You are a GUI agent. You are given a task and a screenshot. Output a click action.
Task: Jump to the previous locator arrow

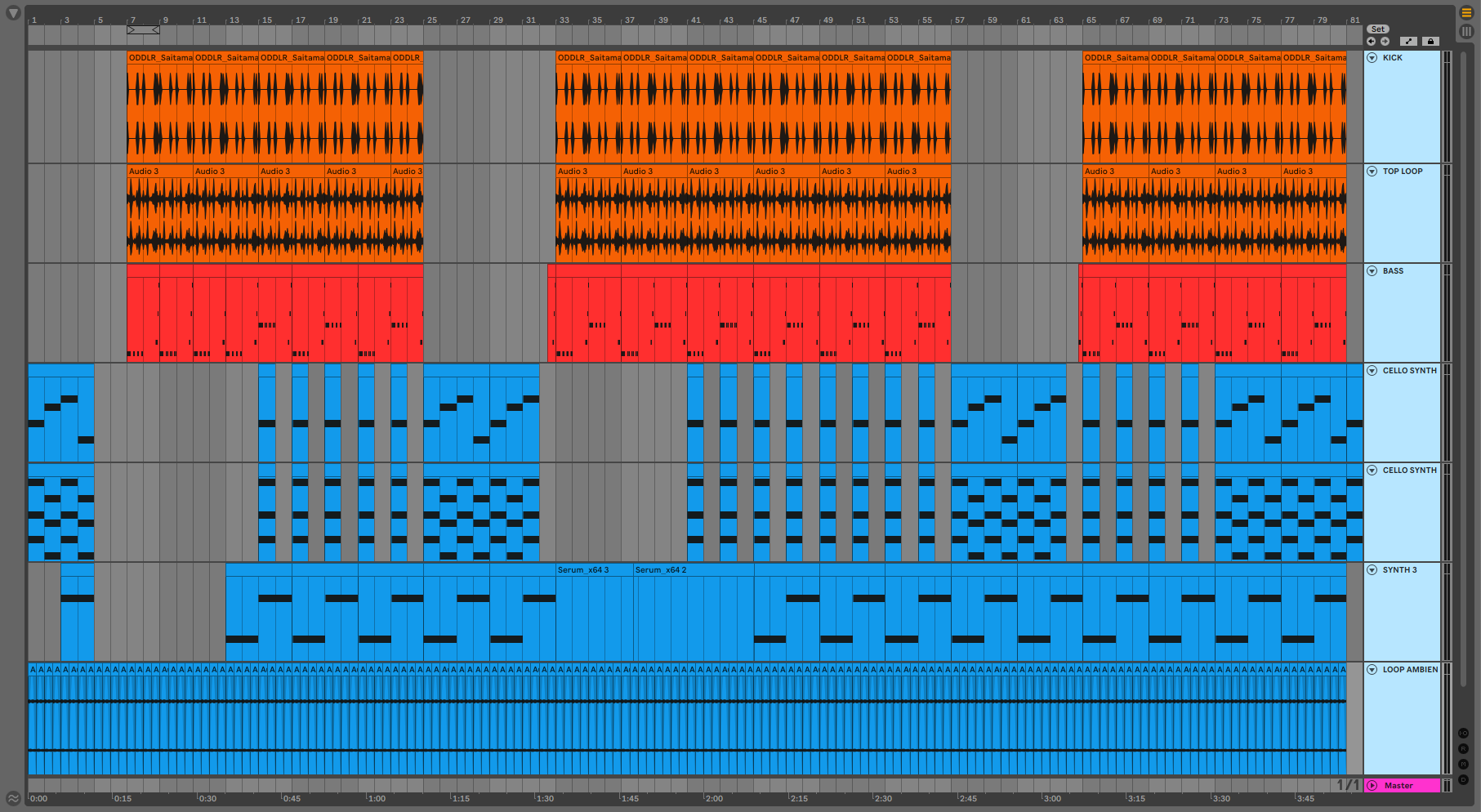[1371, 41]
